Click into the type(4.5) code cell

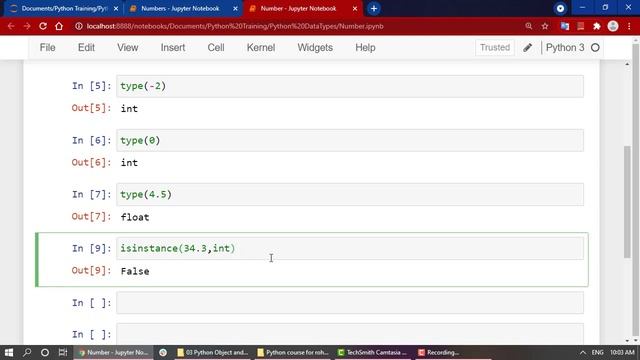350,194
